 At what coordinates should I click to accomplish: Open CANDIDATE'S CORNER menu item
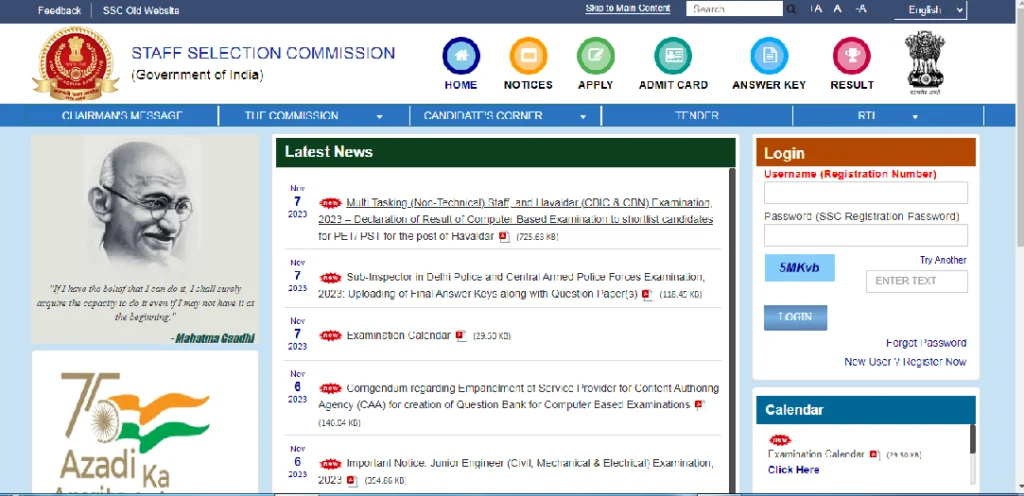(483, 116)
